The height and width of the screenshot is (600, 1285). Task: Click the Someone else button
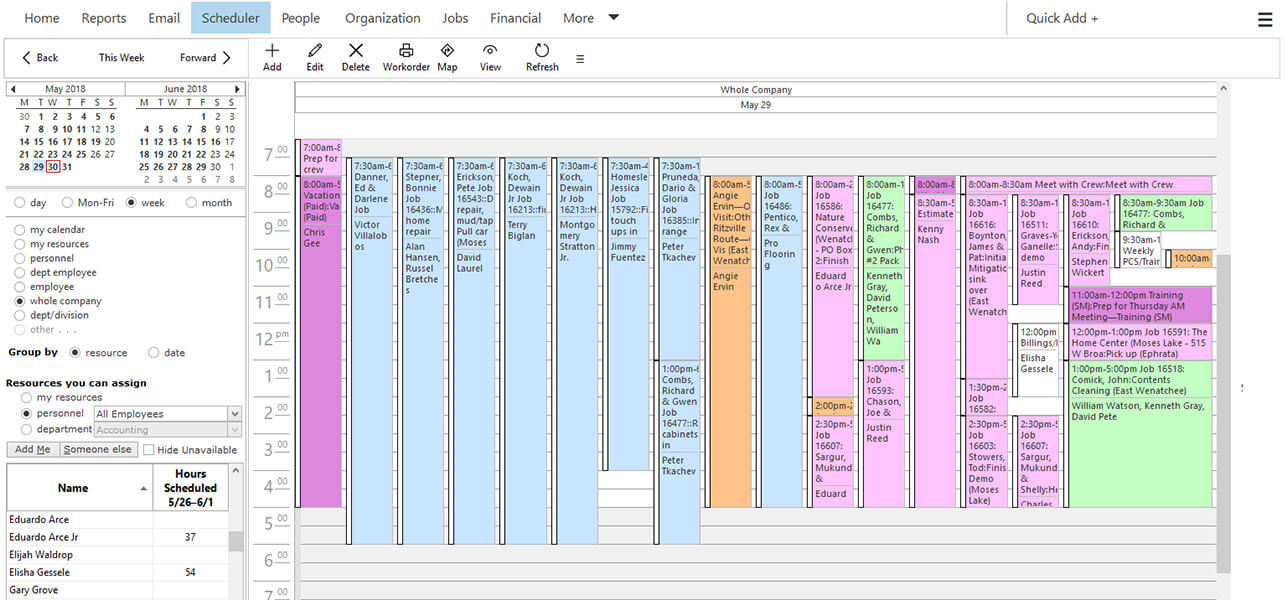pyautogui.click(x=98, y=450)
